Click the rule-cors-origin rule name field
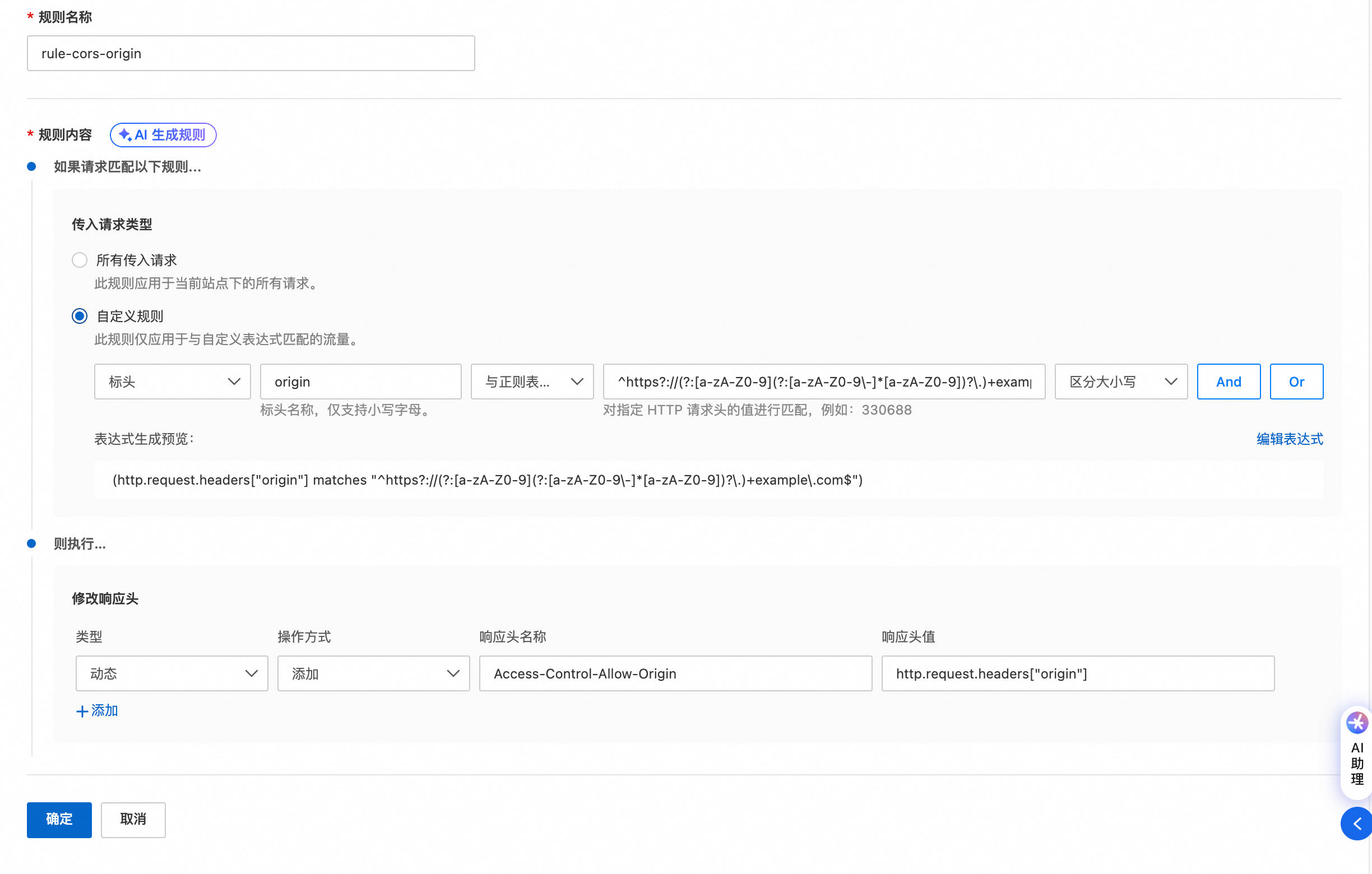 (251, 54)
